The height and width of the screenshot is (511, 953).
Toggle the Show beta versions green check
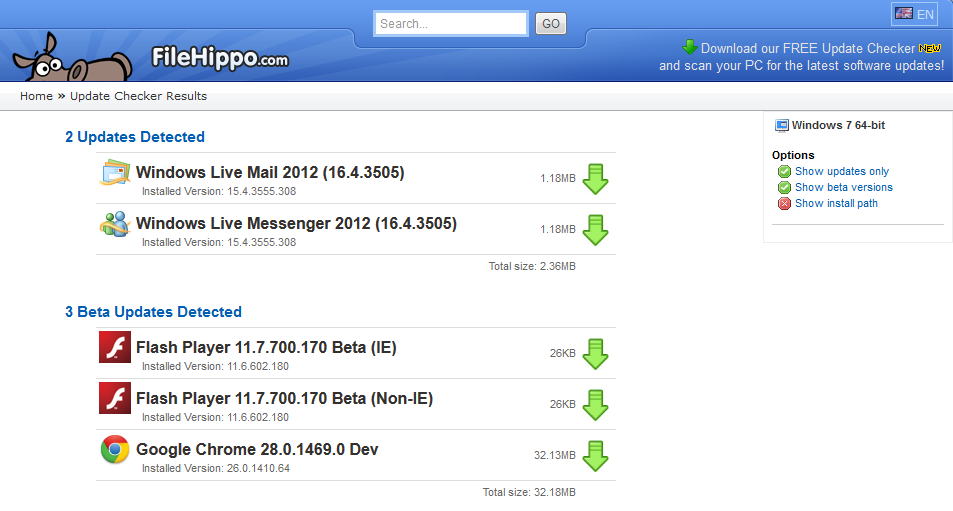784,187
